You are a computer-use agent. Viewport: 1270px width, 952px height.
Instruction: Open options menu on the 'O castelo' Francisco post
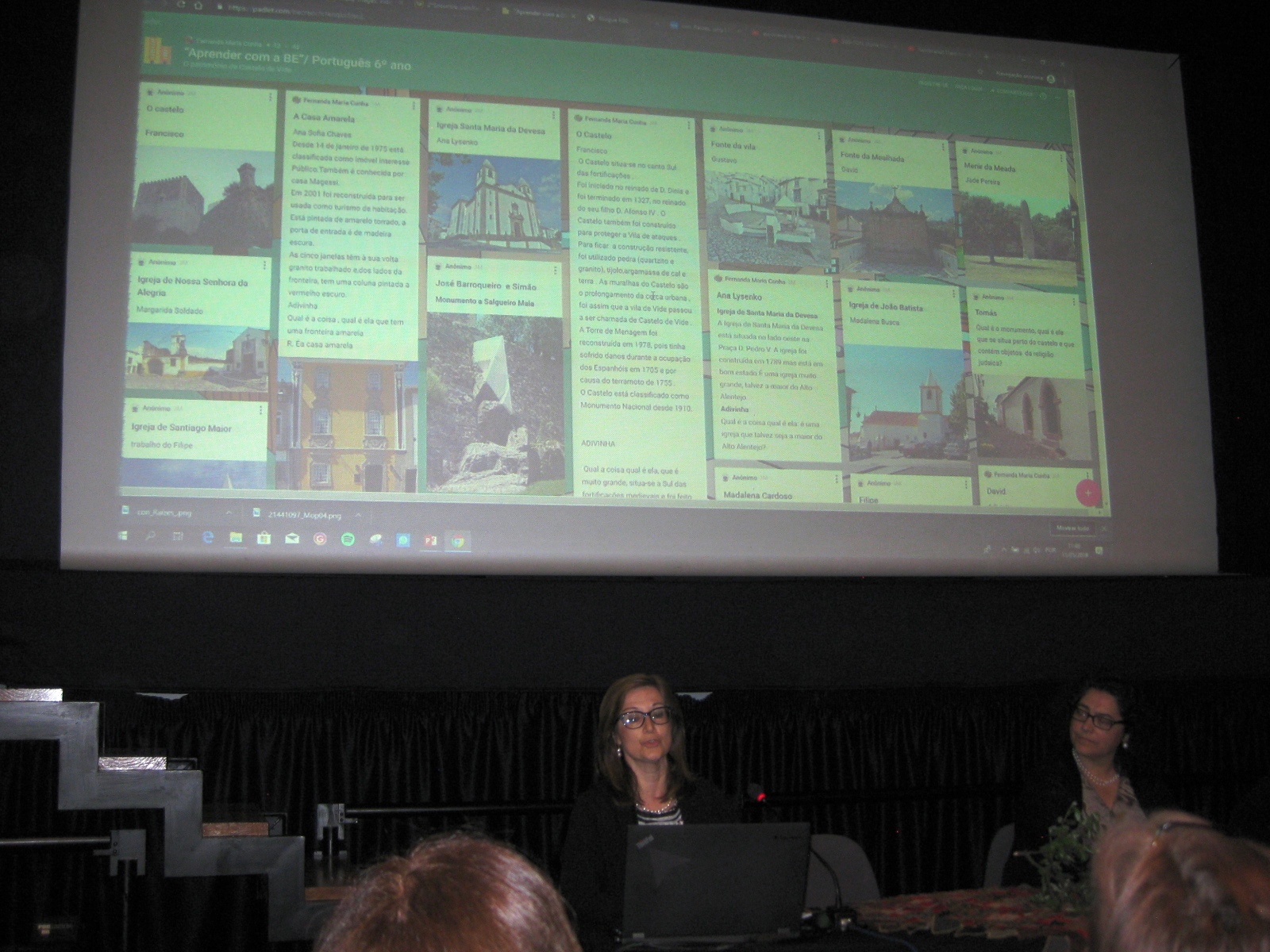[271, 97]
